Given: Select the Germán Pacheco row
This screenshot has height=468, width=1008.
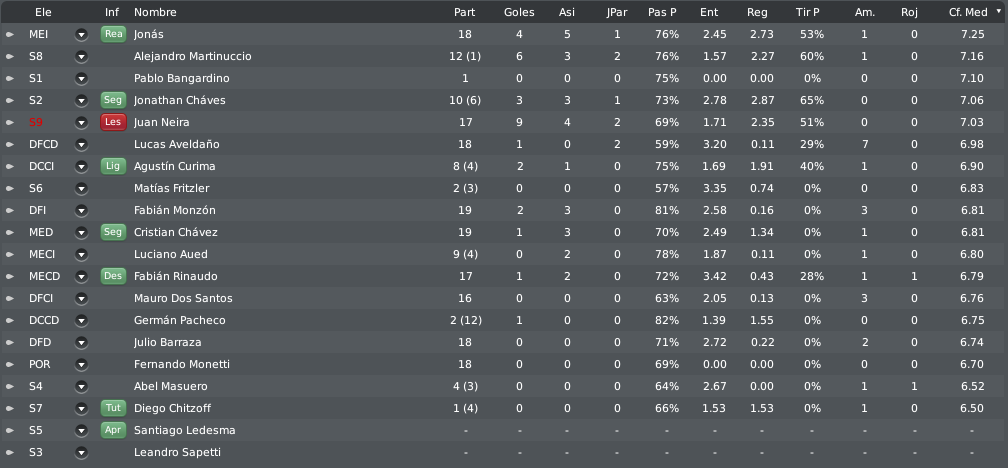Looking at the screenshot, I should point(504,320).
